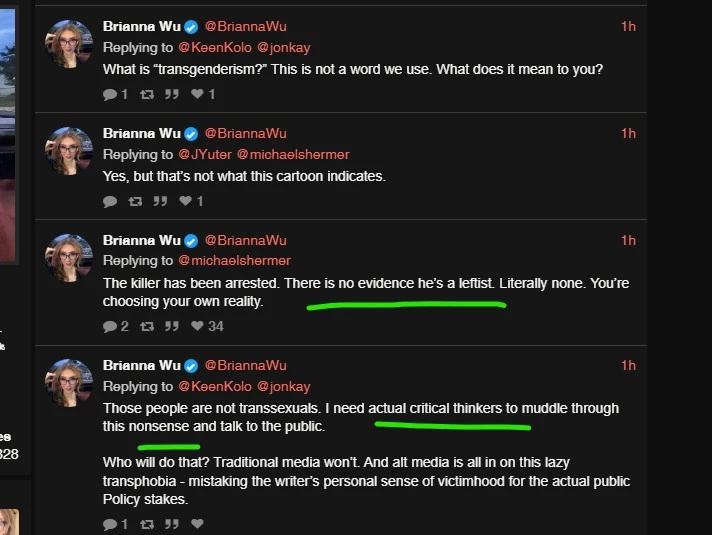712x535 pixels.
Task: Open the @JYuter profile mention
Action: click(203, 154)
